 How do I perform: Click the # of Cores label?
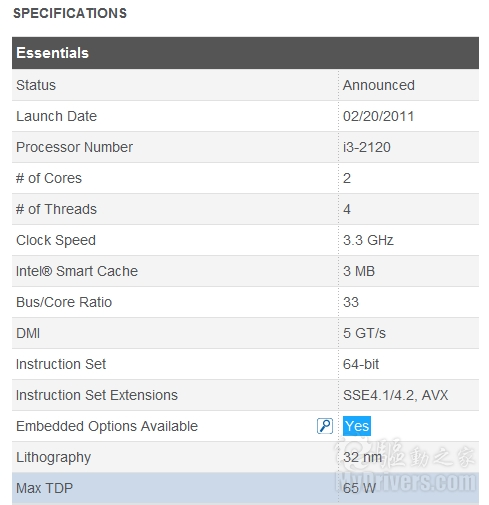tap(49, 178)
